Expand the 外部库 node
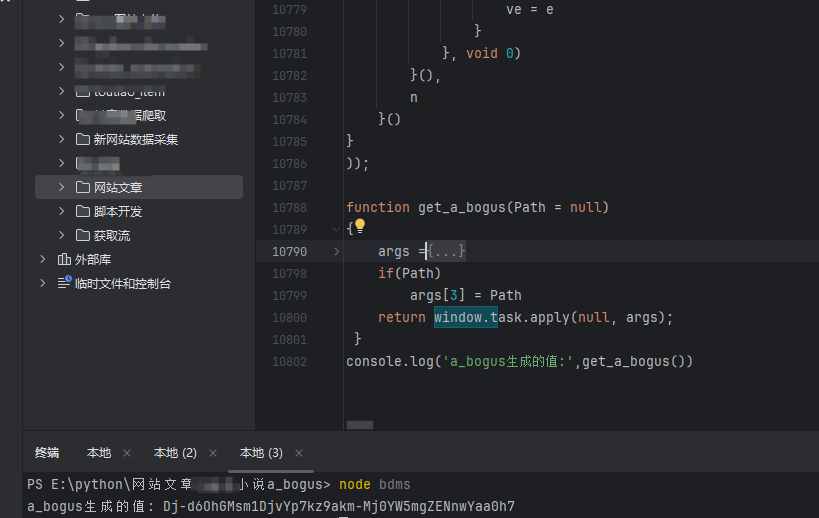 coord(42,259)
